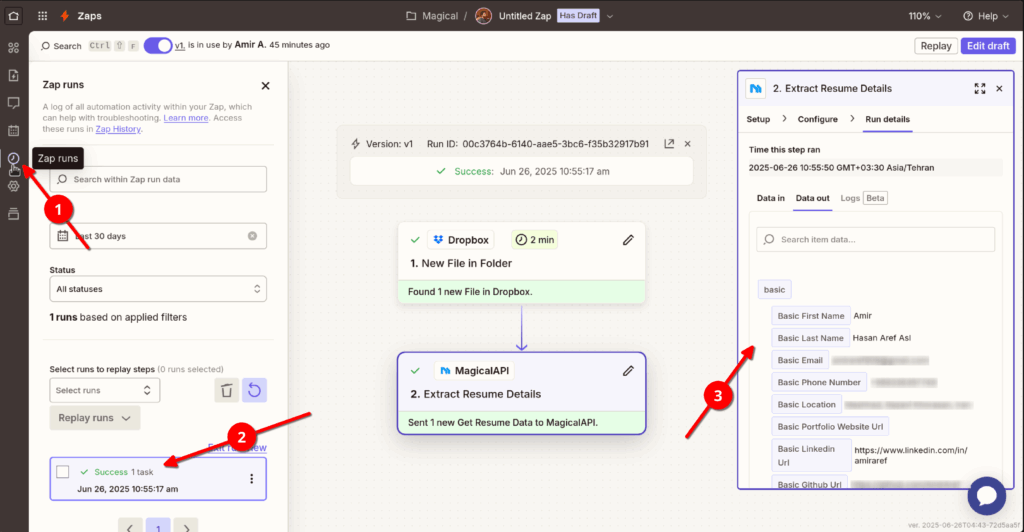
Task: Open the chat support bubble
Action: [987, 495]
